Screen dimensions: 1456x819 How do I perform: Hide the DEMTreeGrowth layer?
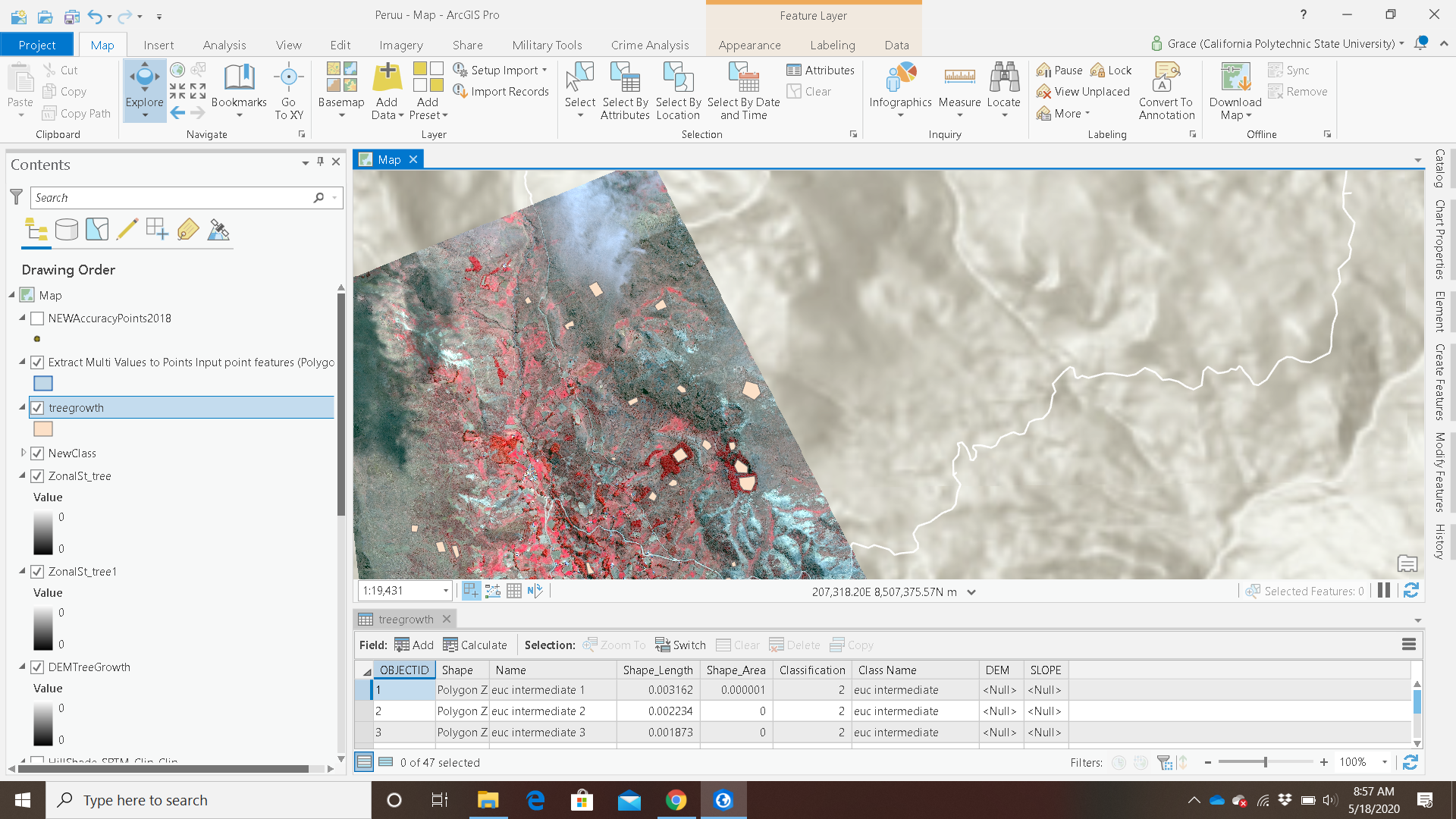click(37, 667)
